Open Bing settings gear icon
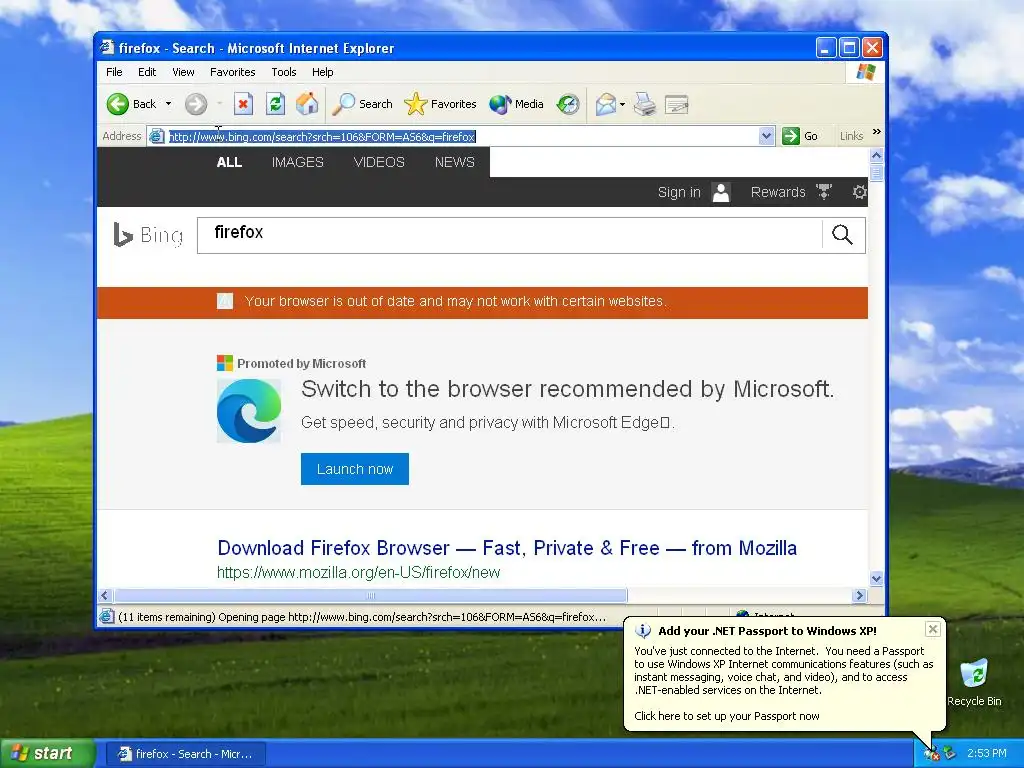Viewport: 1024px width, 768px height. [x=859, y=192]
